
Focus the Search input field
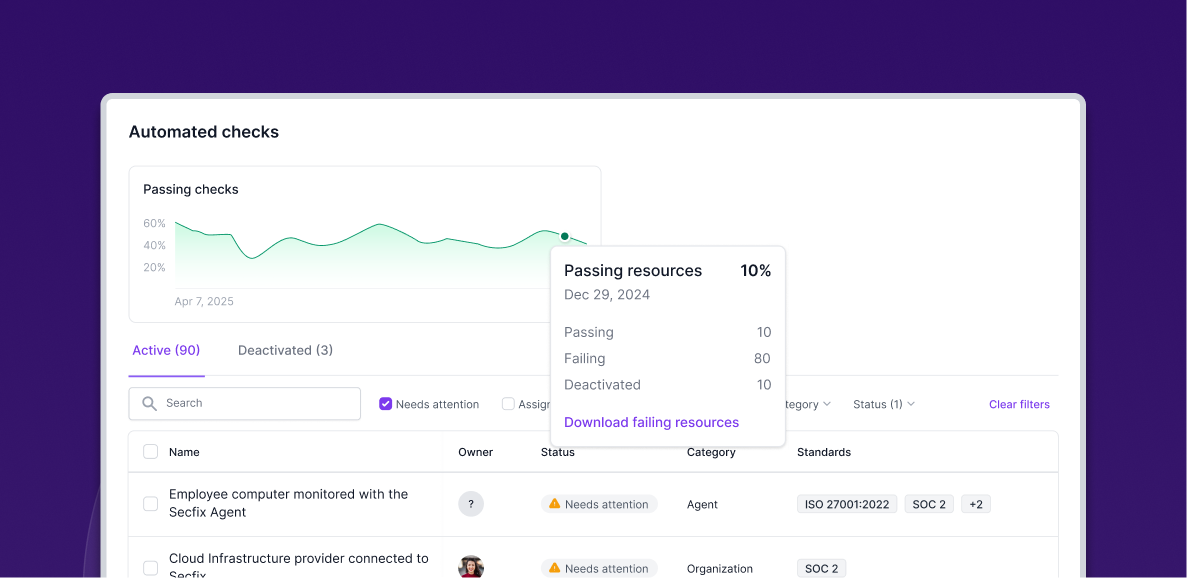click(x=245, y=403)
